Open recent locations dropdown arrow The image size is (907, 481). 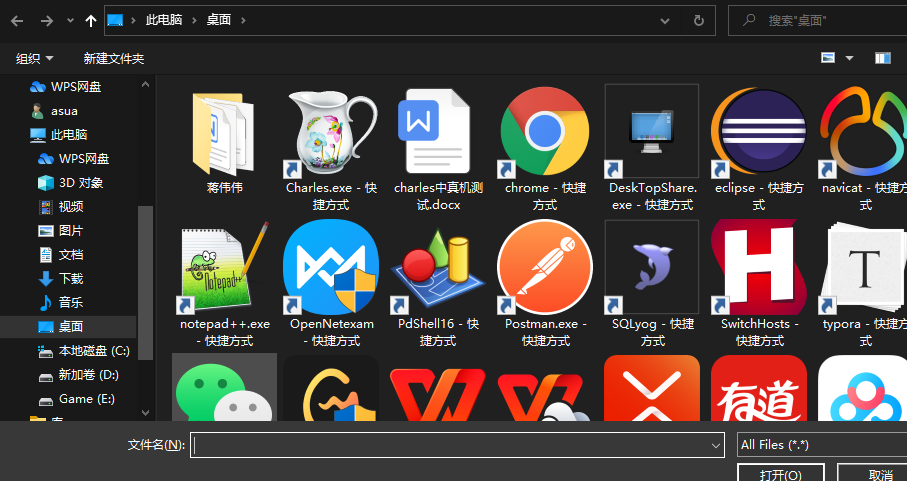pos(70,21)
